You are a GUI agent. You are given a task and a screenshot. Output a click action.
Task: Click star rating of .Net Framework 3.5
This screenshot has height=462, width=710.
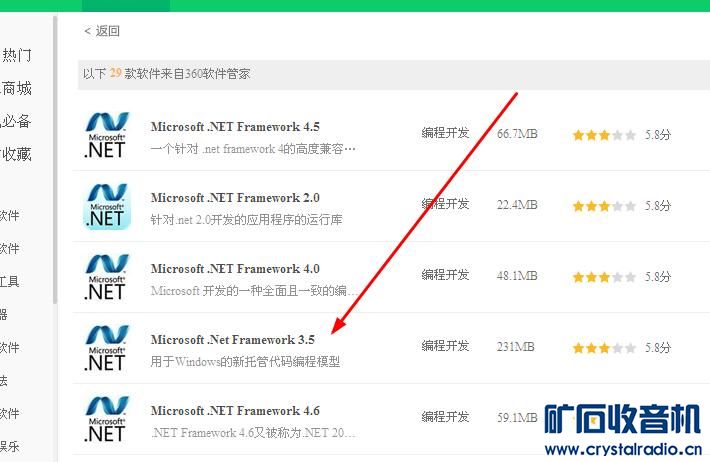coord(604,348)
